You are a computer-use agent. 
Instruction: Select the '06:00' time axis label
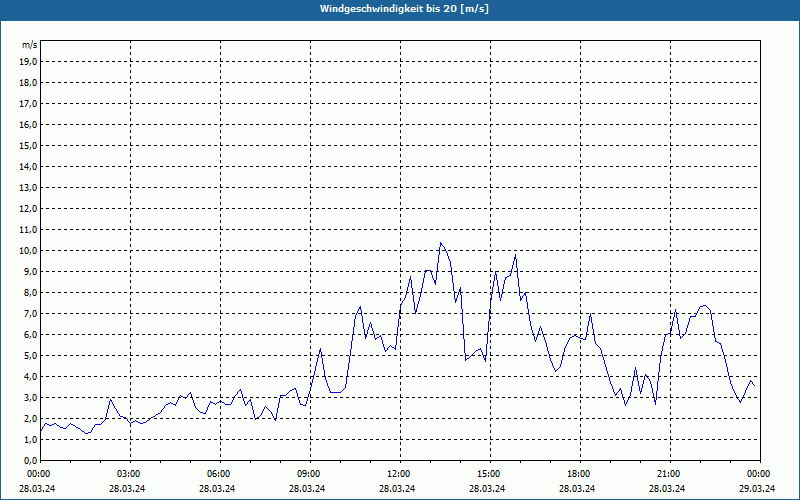(x=220, y=474)
